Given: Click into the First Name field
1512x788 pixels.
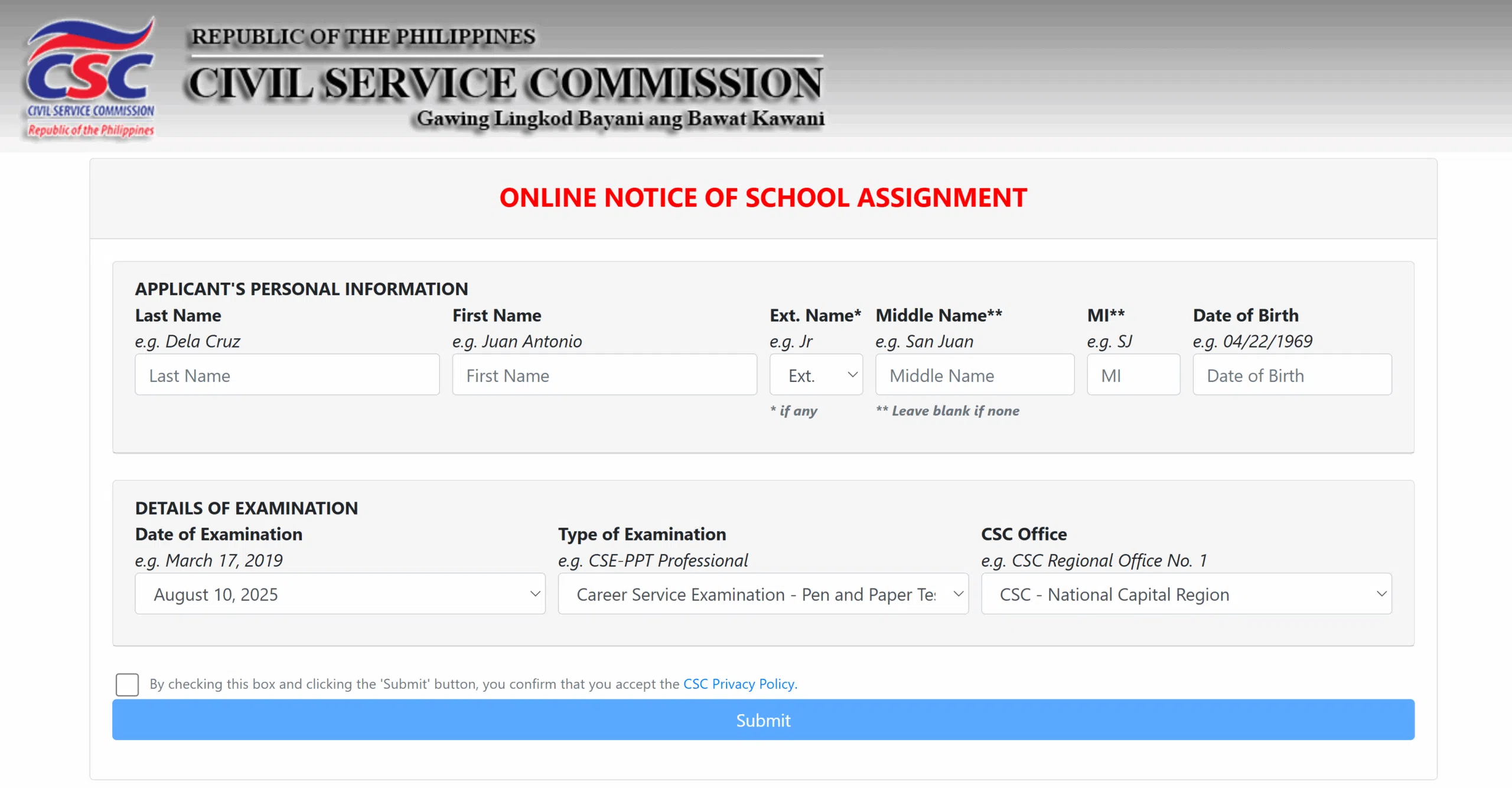Looking at the screenshot, I should 604,375.
